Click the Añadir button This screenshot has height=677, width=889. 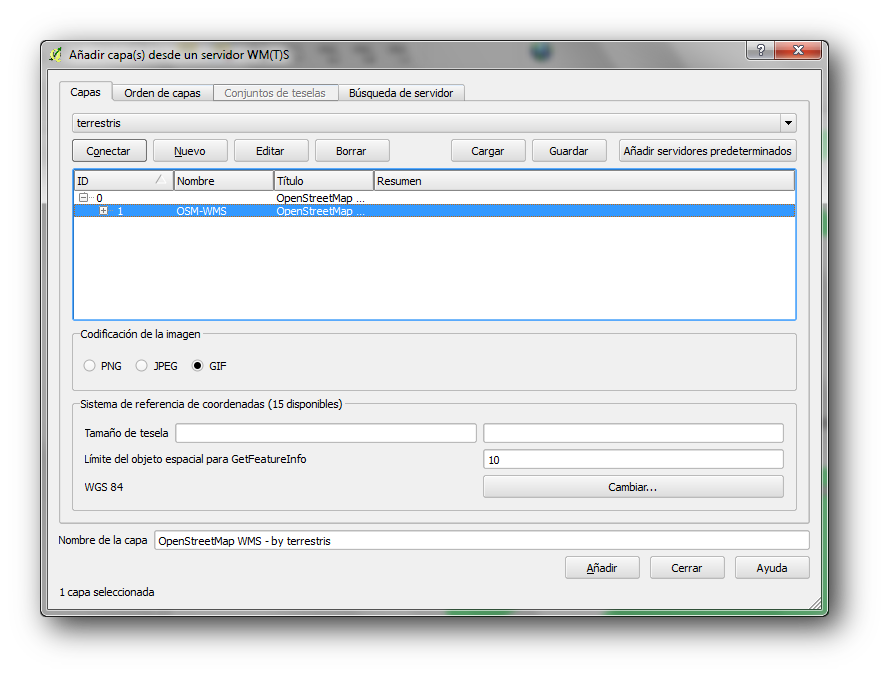click(x=602, y=568)
